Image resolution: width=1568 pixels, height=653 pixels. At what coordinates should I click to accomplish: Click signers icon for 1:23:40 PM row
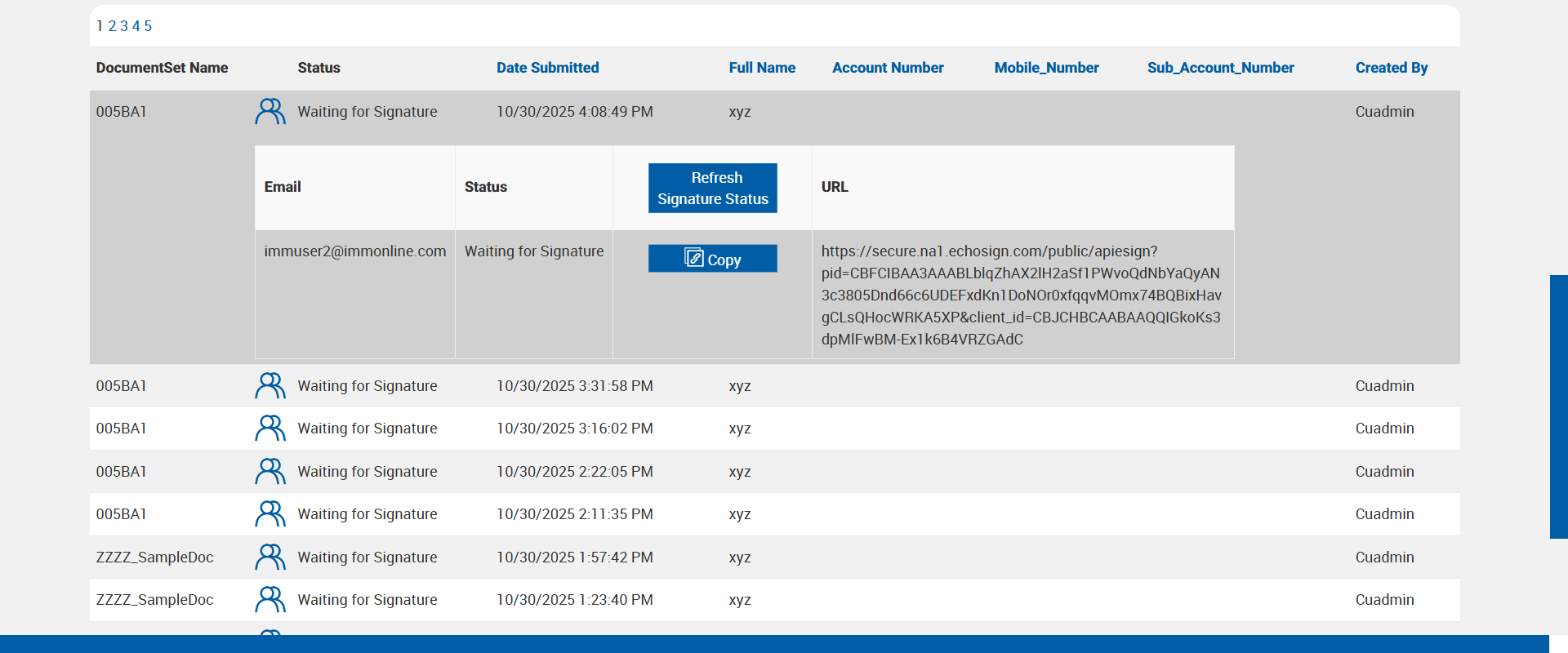coord(270,599)
